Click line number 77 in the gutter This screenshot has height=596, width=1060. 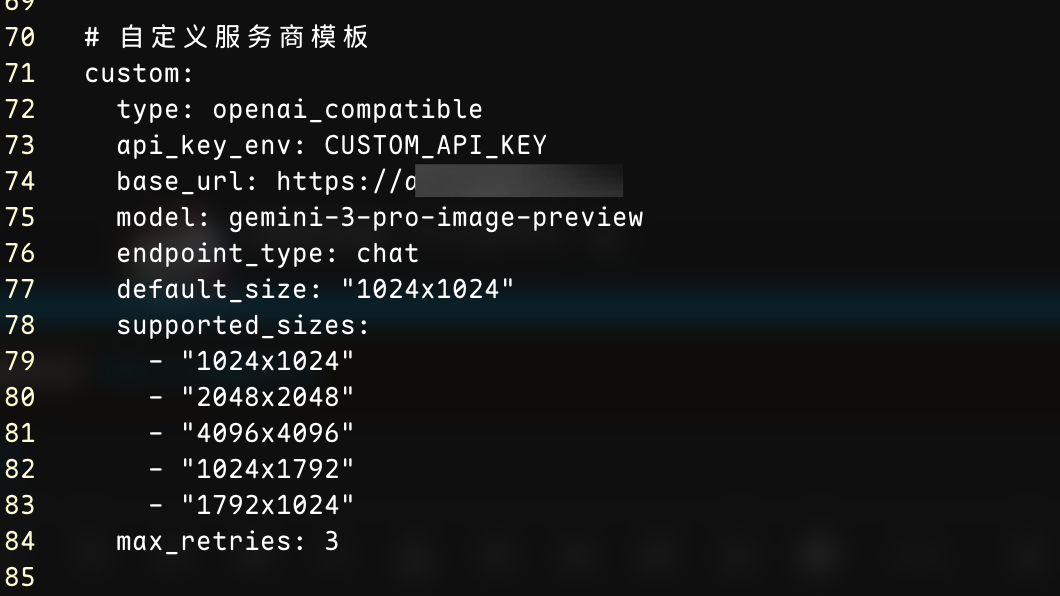pos(20,289)
